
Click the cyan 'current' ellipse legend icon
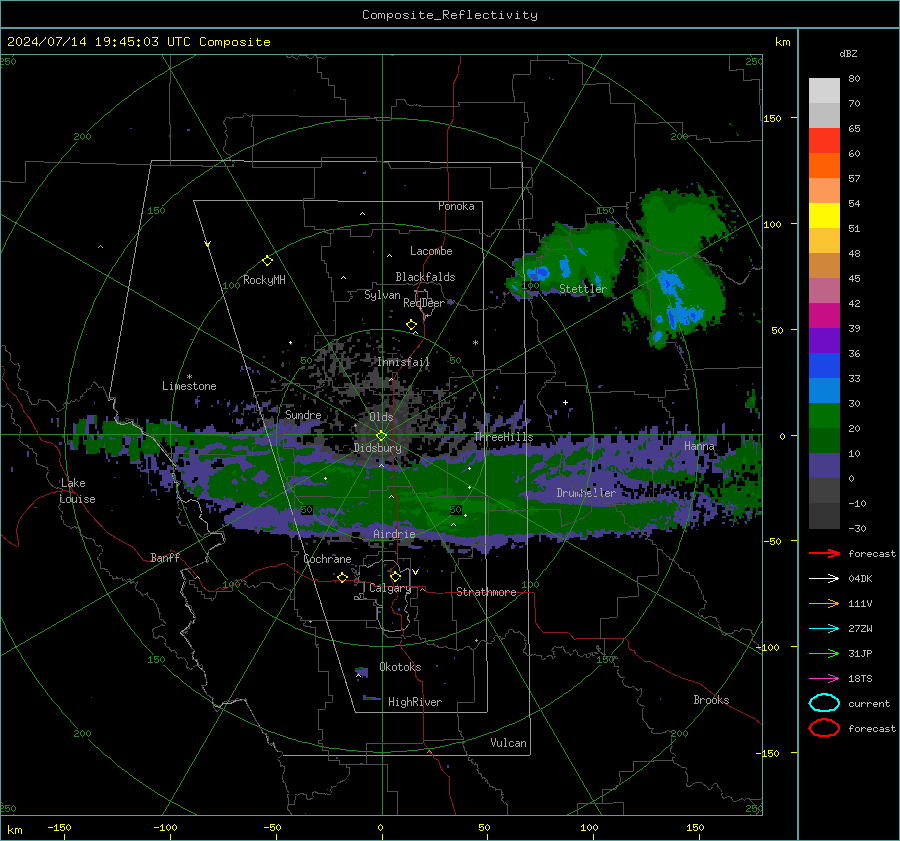pyautogui.click(x=824, y=703)
